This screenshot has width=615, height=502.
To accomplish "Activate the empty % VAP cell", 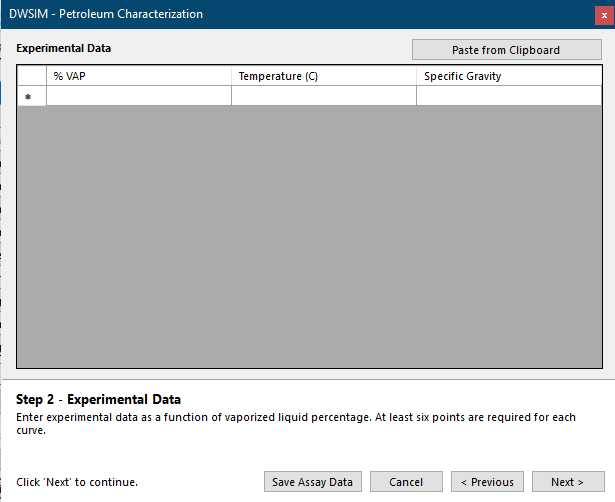I will point(139,96).
